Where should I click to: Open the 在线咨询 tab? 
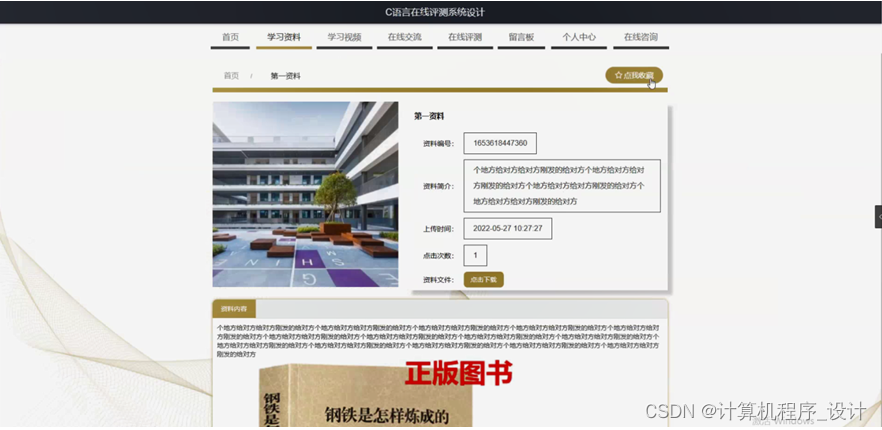[641, 38]
